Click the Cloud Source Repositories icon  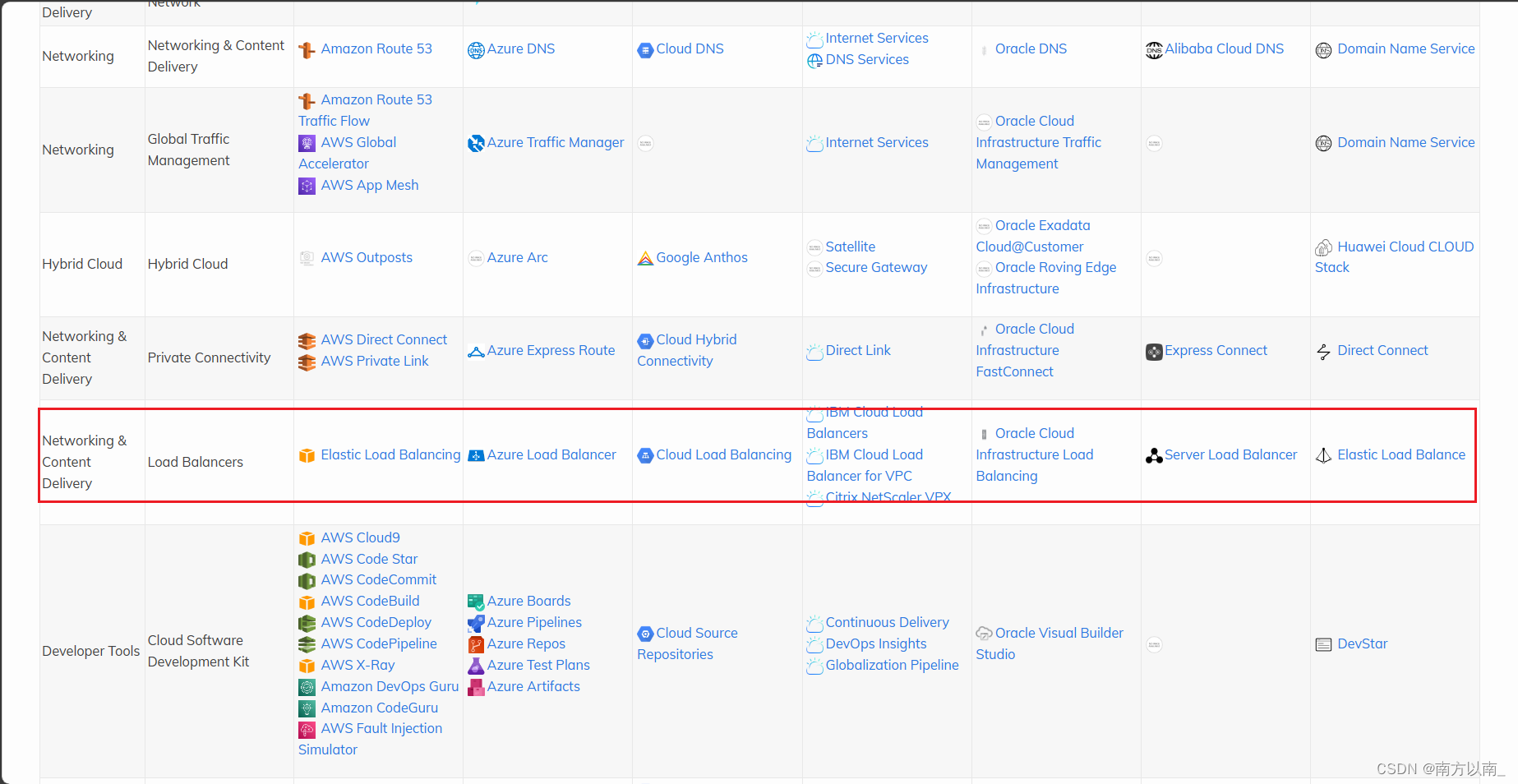tap(645, 634)
